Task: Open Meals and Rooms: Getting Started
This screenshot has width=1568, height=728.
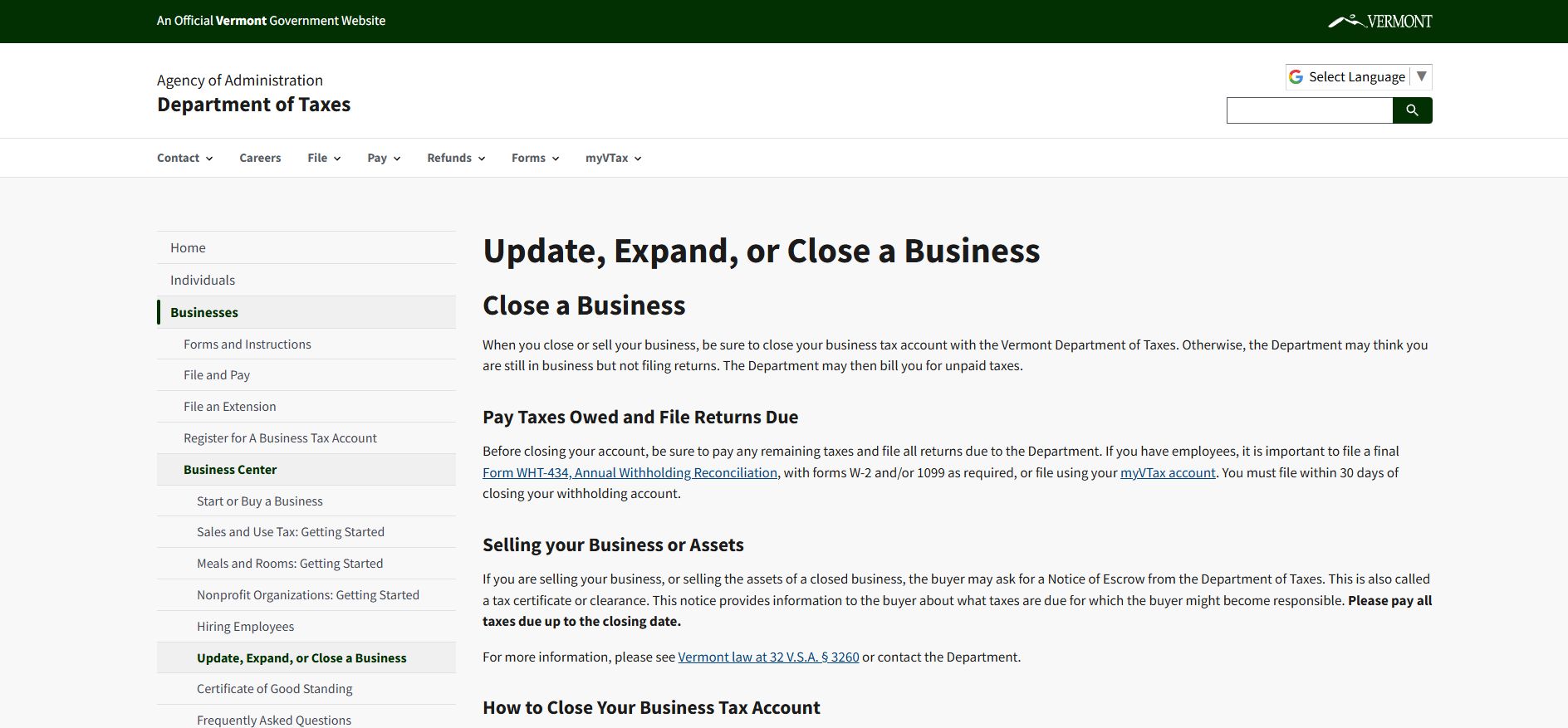Action: [x=306, y=564]
